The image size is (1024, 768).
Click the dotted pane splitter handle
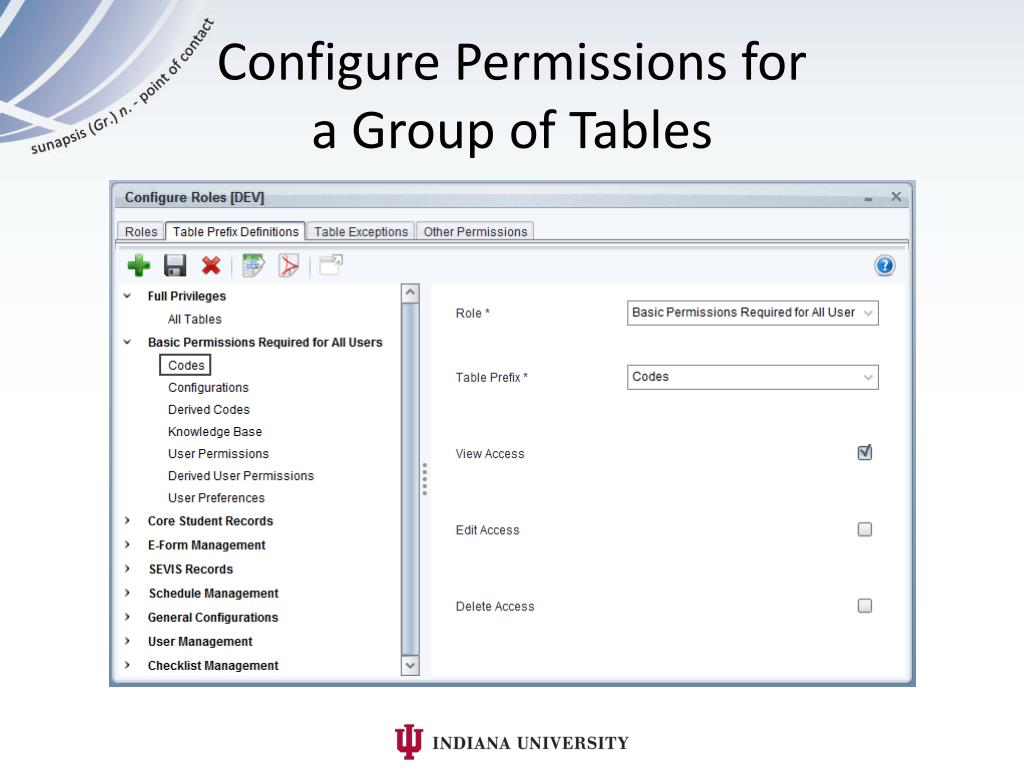pos(424,479)
